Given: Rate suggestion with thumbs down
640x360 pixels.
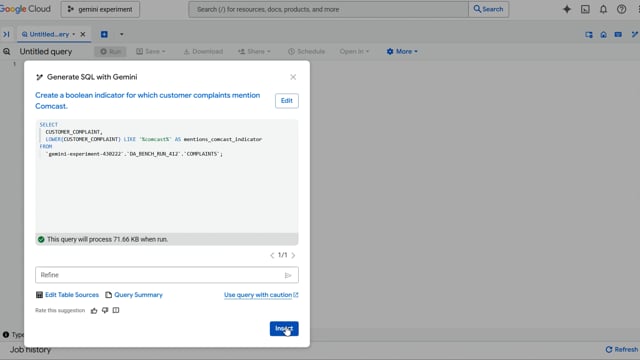Looking at the screenshot, I should click(x=105, y=311).
